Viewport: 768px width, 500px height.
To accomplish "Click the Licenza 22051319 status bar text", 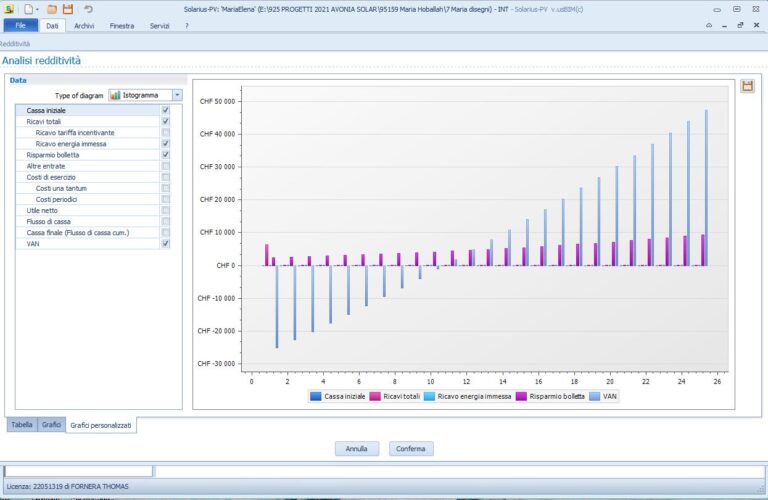I will 68,486.
